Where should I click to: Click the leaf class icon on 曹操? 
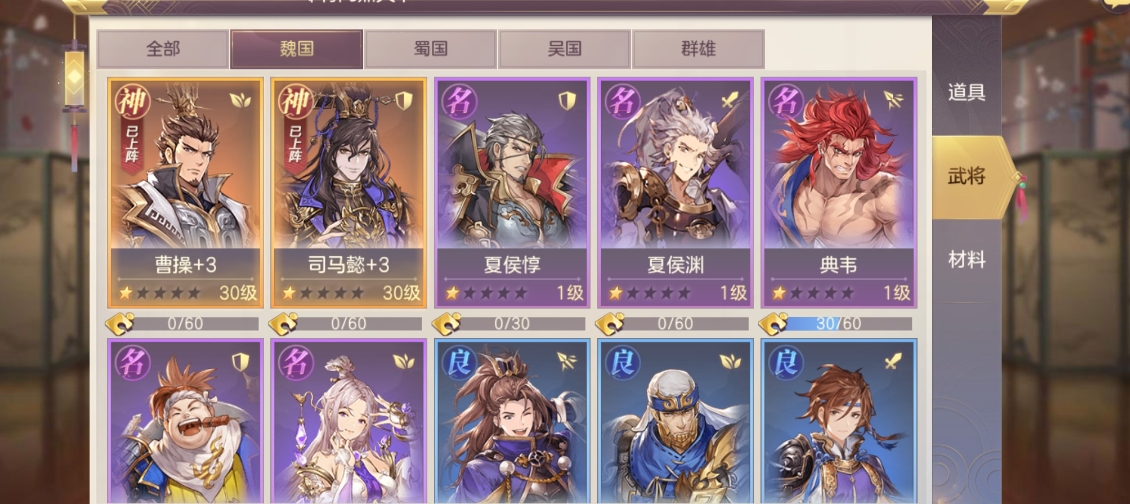coord(240,100)
